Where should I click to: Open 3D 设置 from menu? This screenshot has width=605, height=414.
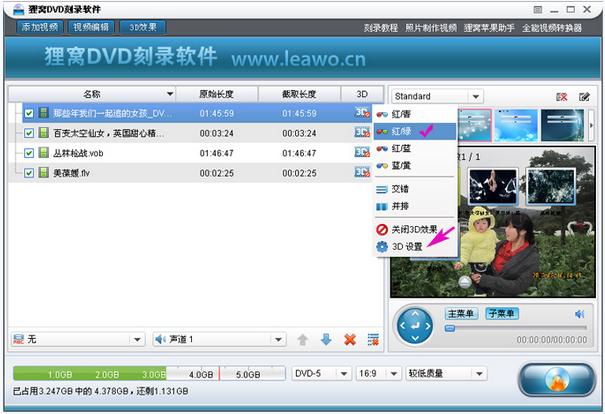coord(415,247)
